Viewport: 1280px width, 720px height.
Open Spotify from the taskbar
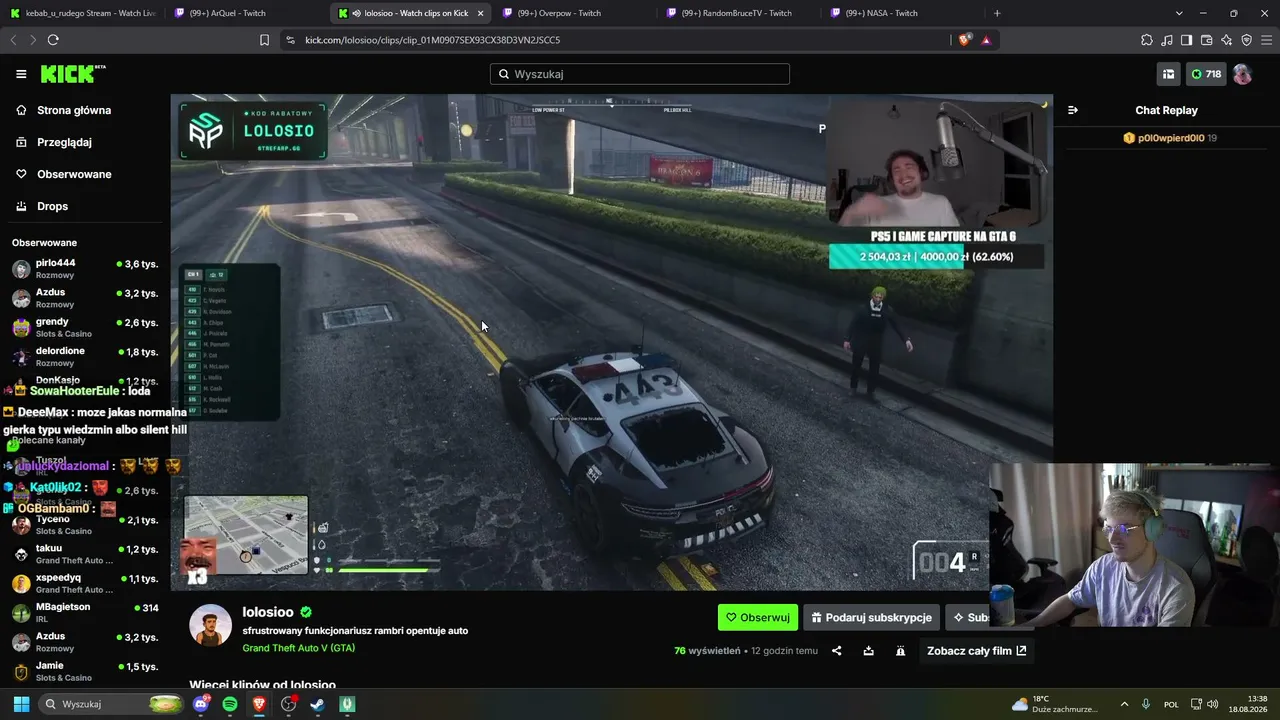pos(230,704)
